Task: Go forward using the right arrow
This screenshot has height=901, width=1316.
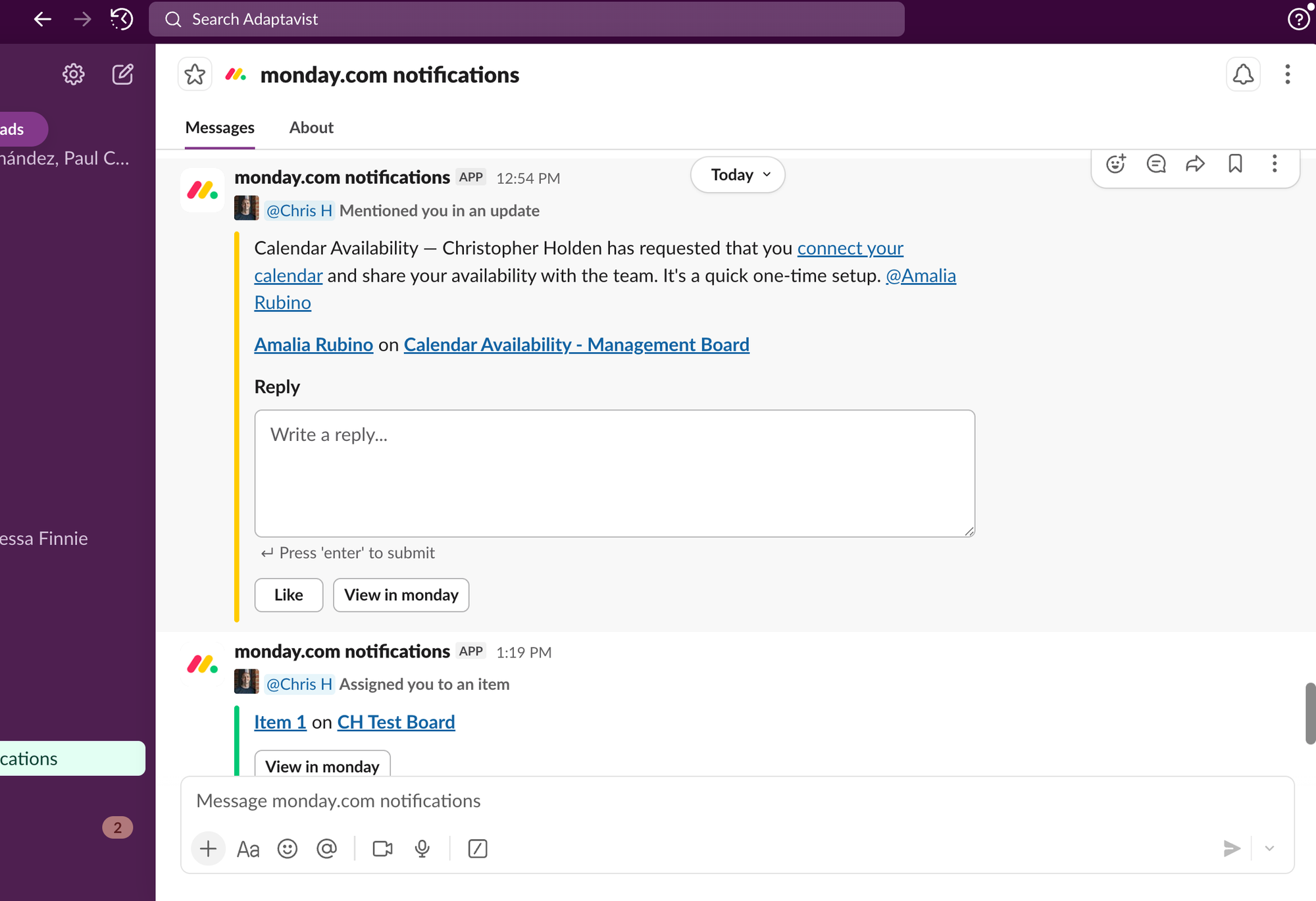Action: pos(82,19)
